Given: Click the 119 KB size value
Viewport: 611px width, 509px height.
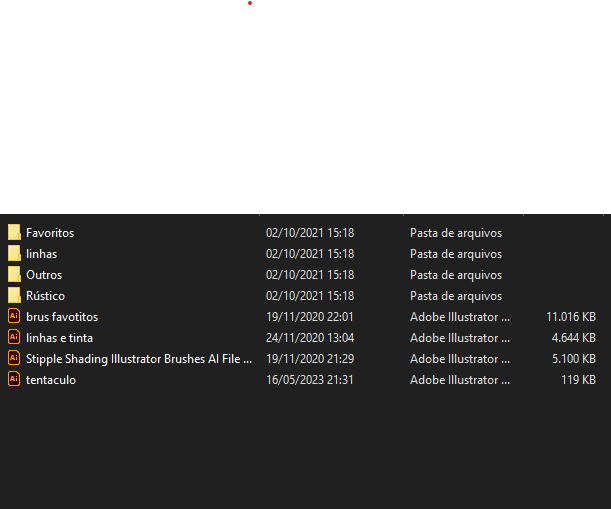Looking at the screenshot, I should pyautogui.click(x=578, y=380).
